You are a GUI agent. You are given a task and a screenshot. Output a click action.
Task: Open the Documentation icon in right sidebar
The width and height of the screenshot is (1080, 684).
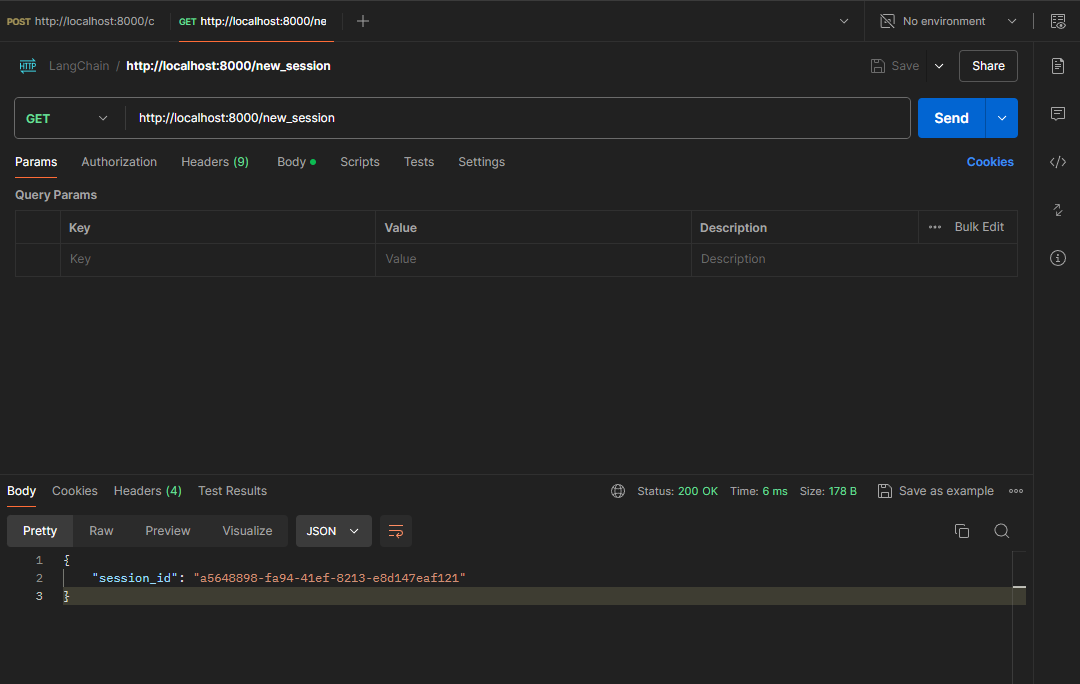click(x=1058, y=66)
